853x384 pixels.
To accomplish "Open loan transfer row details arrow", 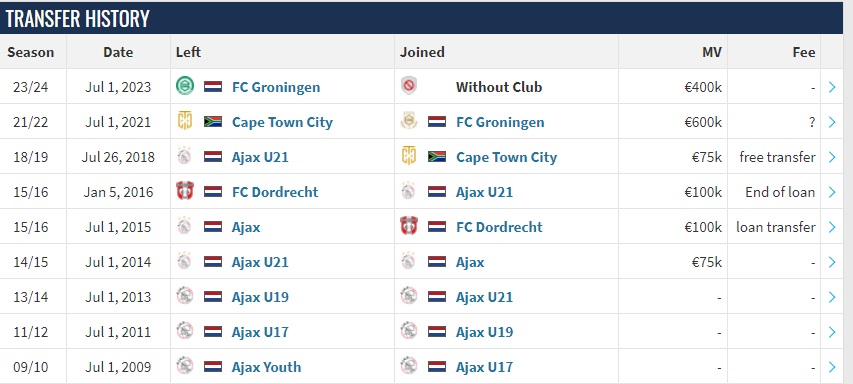I will pyautogui.click(x=832, y=227).
